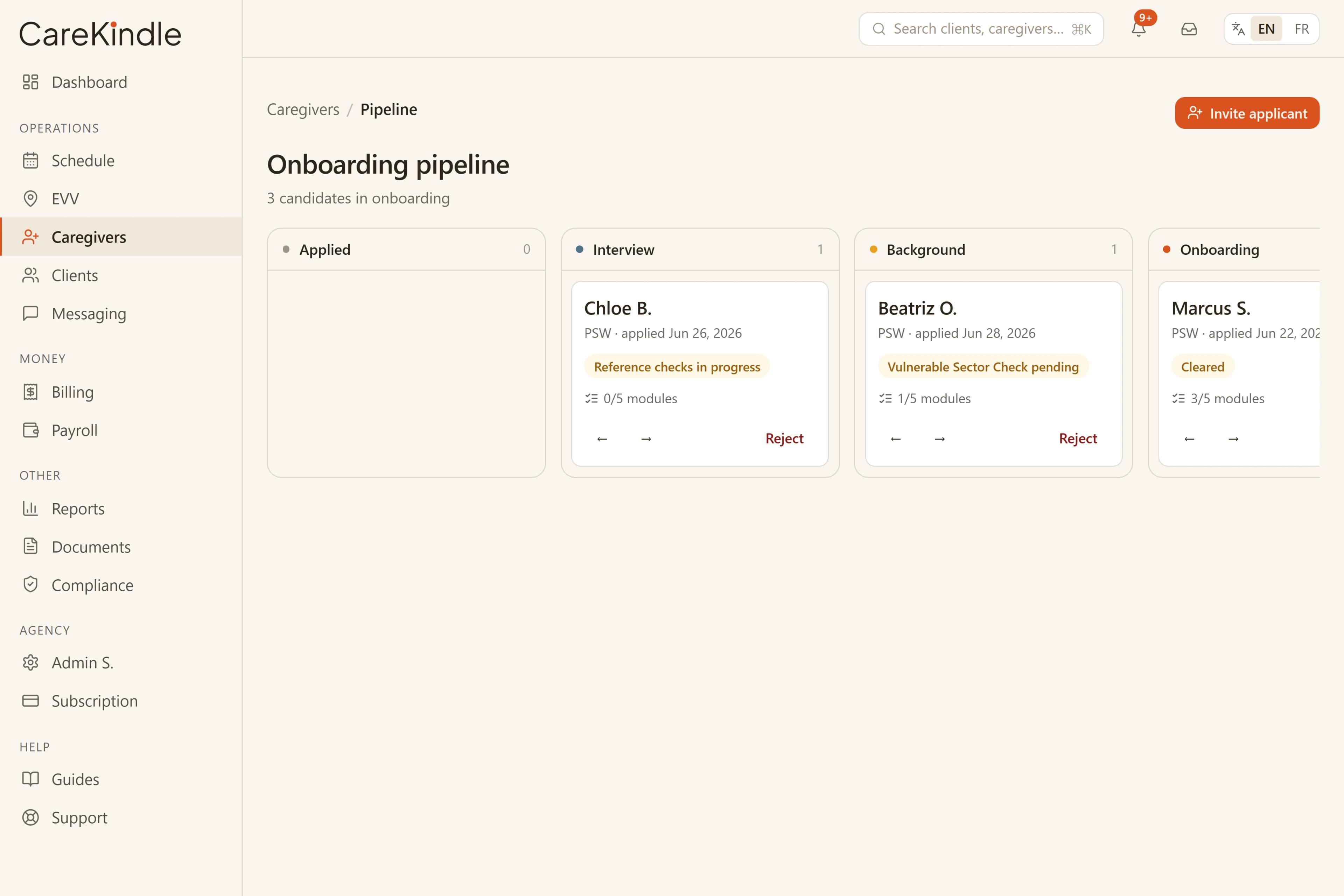
Task: Click the 'Reference checks in progress' badge
Action: (x=677, y=367)
